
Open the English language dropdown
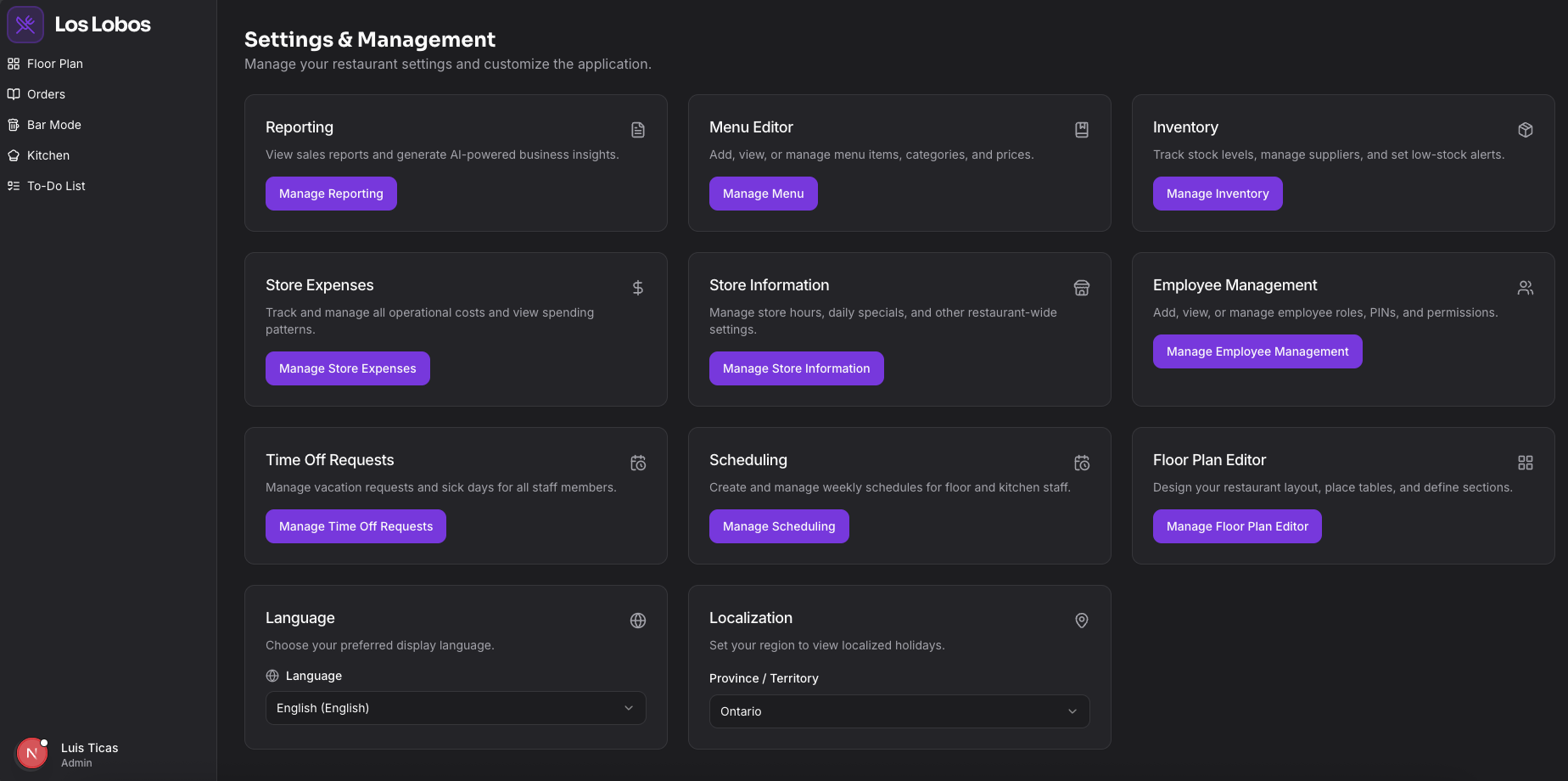456,708
